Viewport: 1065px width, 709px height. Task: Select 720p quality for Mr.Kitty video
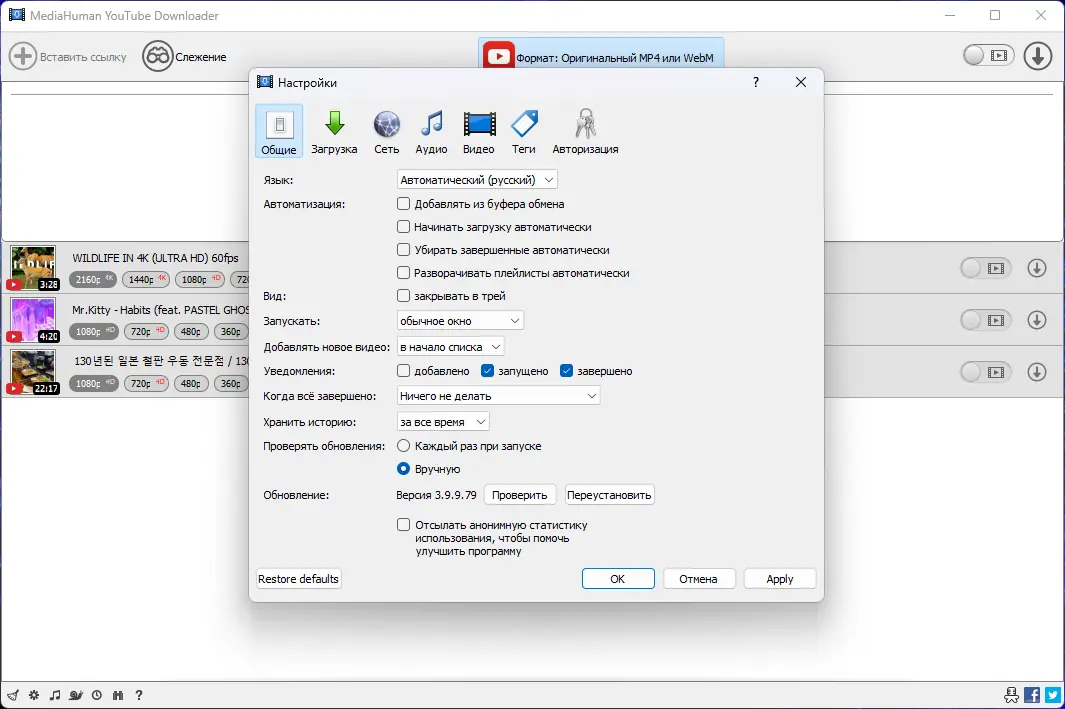click(147, 331)
